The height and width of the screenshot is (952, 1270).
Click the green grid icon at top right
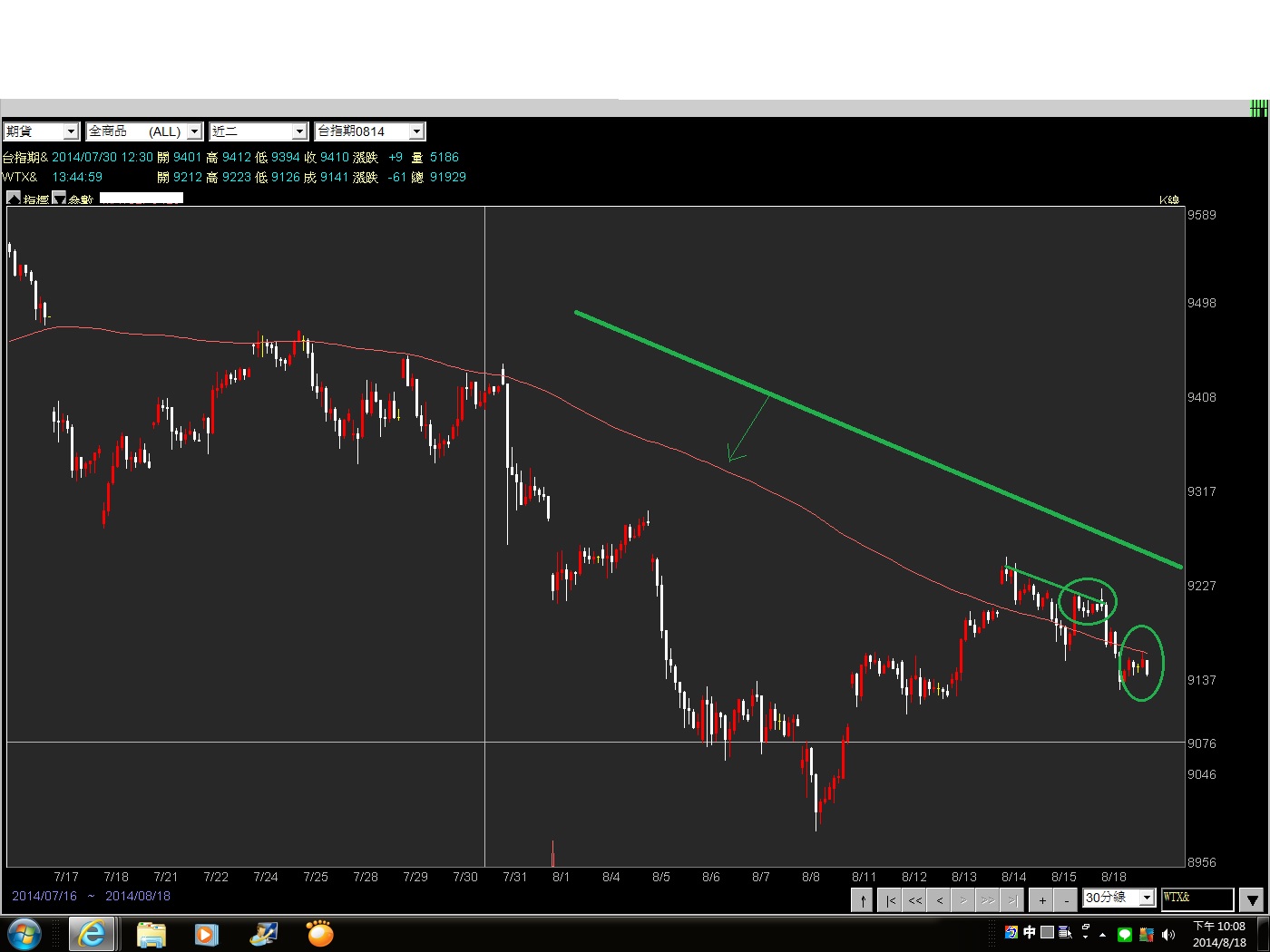[1258, 109]
